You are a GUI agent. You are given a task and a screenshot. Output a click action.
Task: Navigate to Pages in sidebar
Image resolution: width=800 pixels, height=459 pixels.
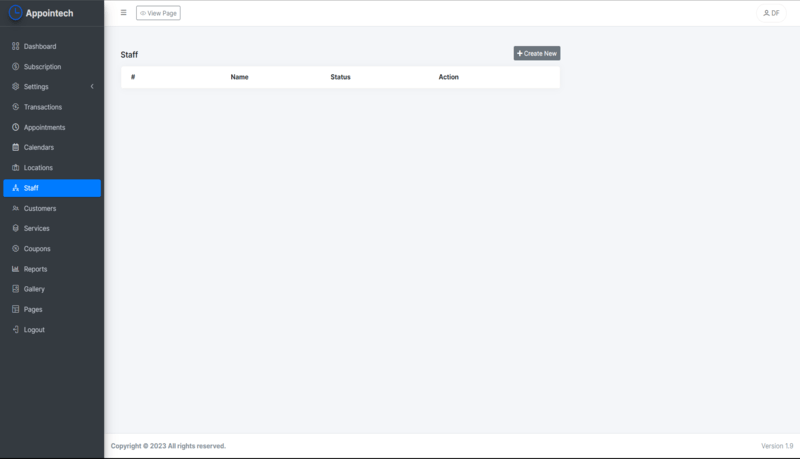coord(33,309)
